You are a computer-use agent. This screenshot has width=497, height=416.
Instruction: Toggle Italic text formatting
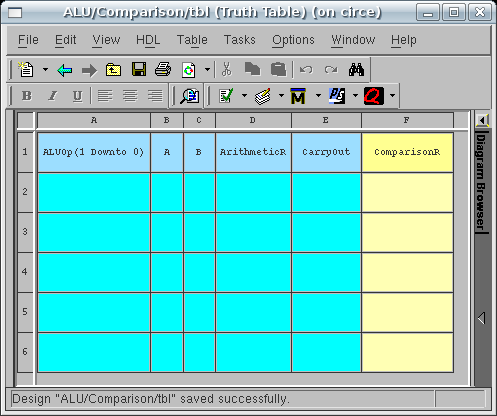52,96
